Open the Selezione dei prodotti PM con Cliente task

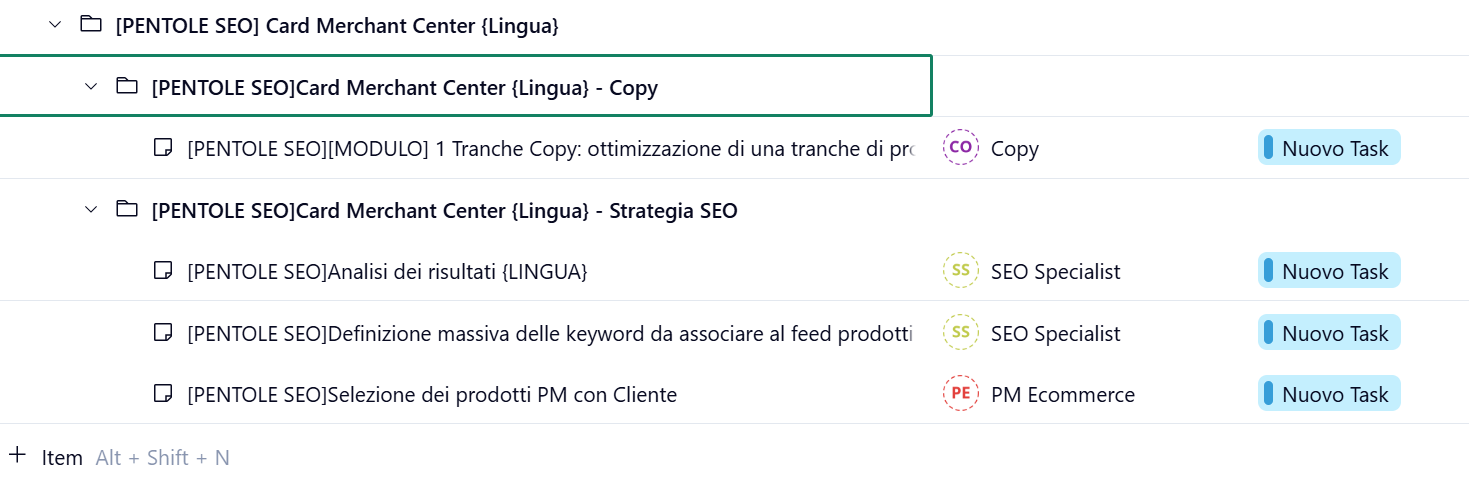click(432, 395)
